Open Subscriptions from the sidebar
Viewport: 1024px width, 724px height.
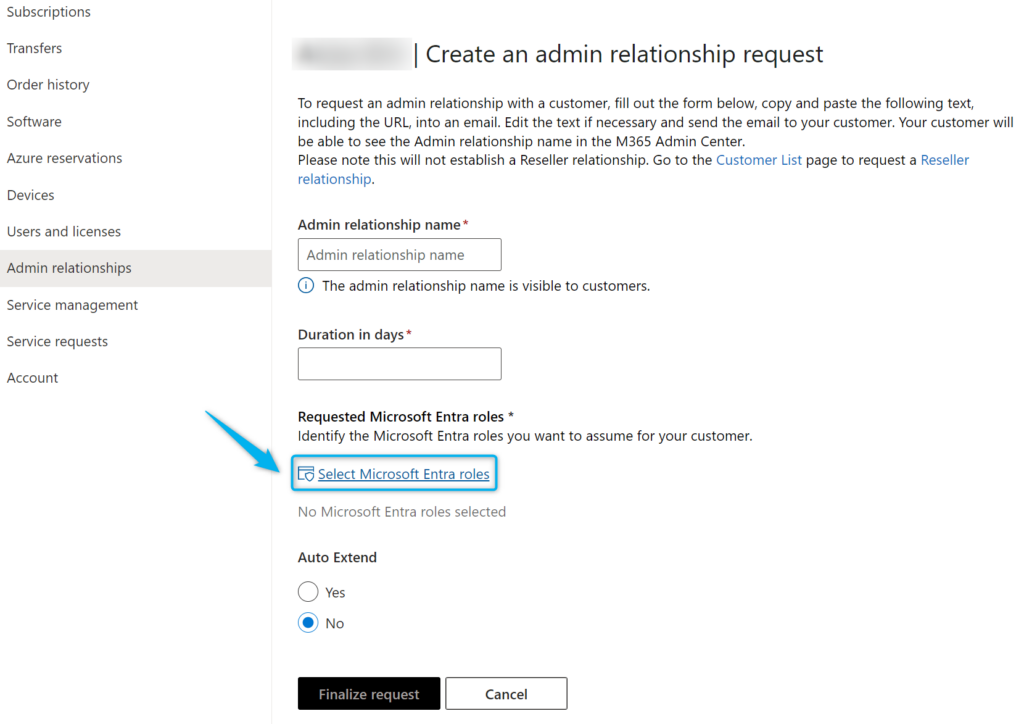point(48,11)
